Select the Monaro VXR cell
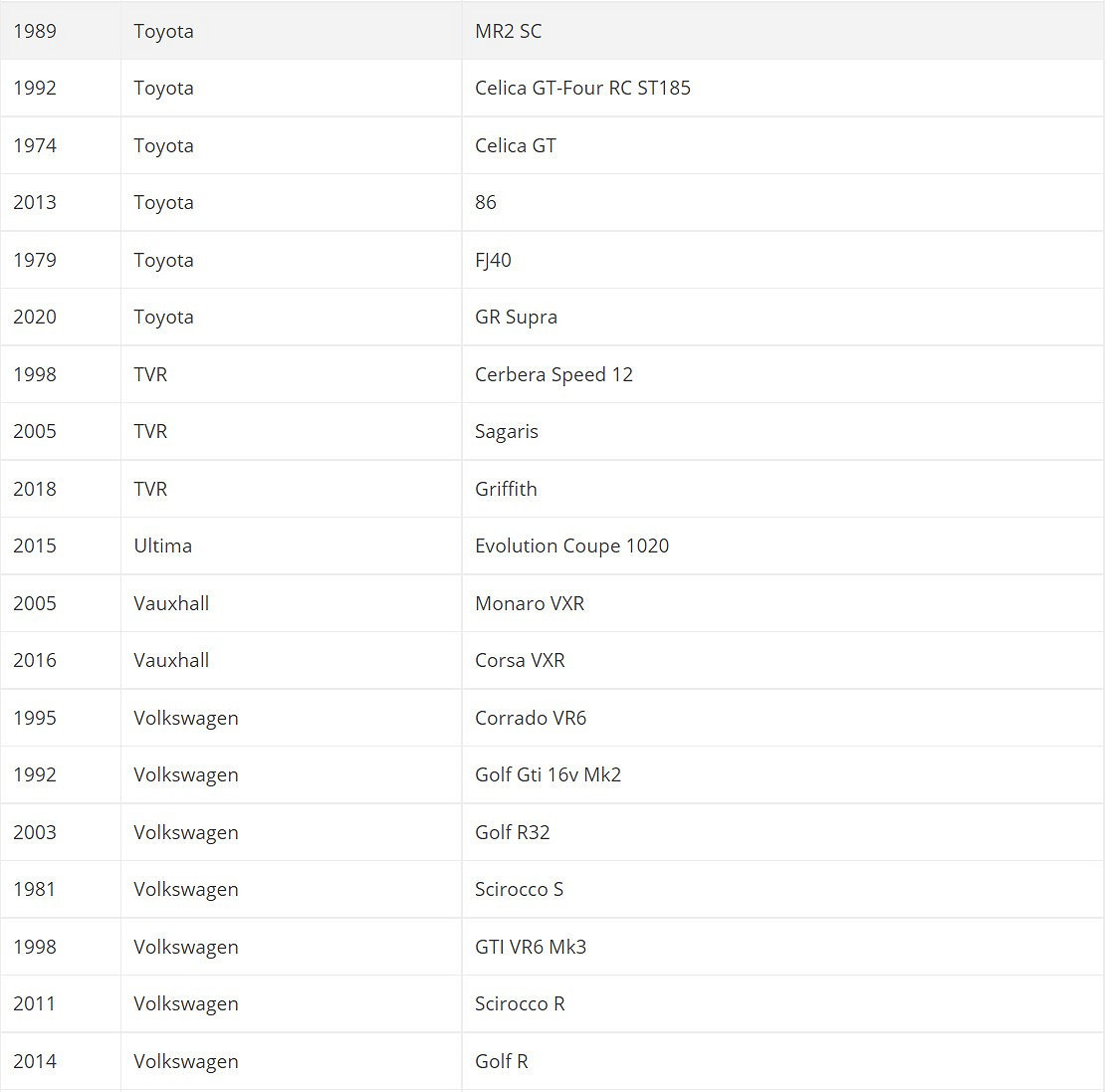1106x1092 pixels. [x=530, y=603]
